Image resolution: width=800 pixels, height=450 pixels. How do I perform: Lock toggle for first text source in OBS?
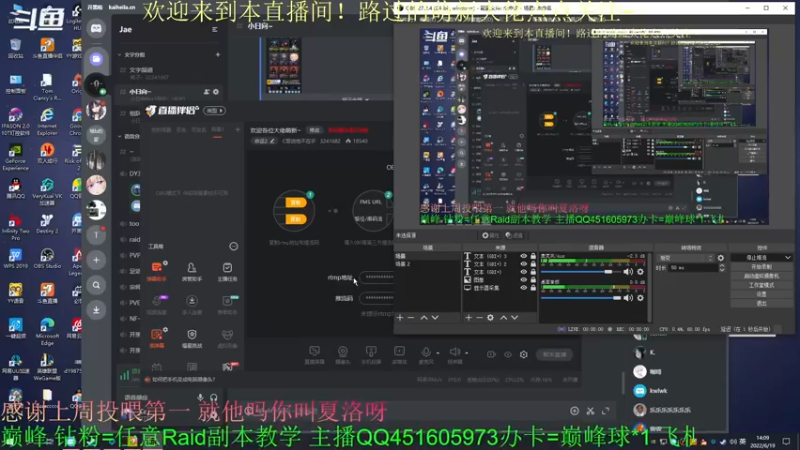[533, 256]
